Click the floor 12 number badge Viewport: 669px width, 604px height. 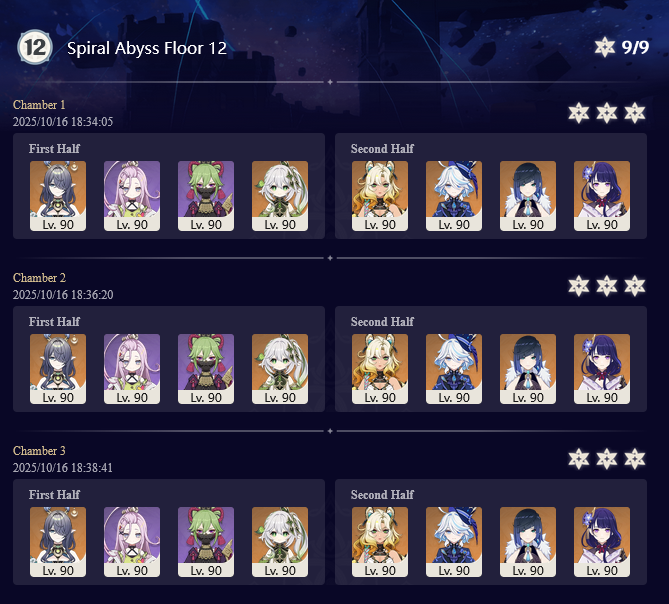click(x=35, y=47)
